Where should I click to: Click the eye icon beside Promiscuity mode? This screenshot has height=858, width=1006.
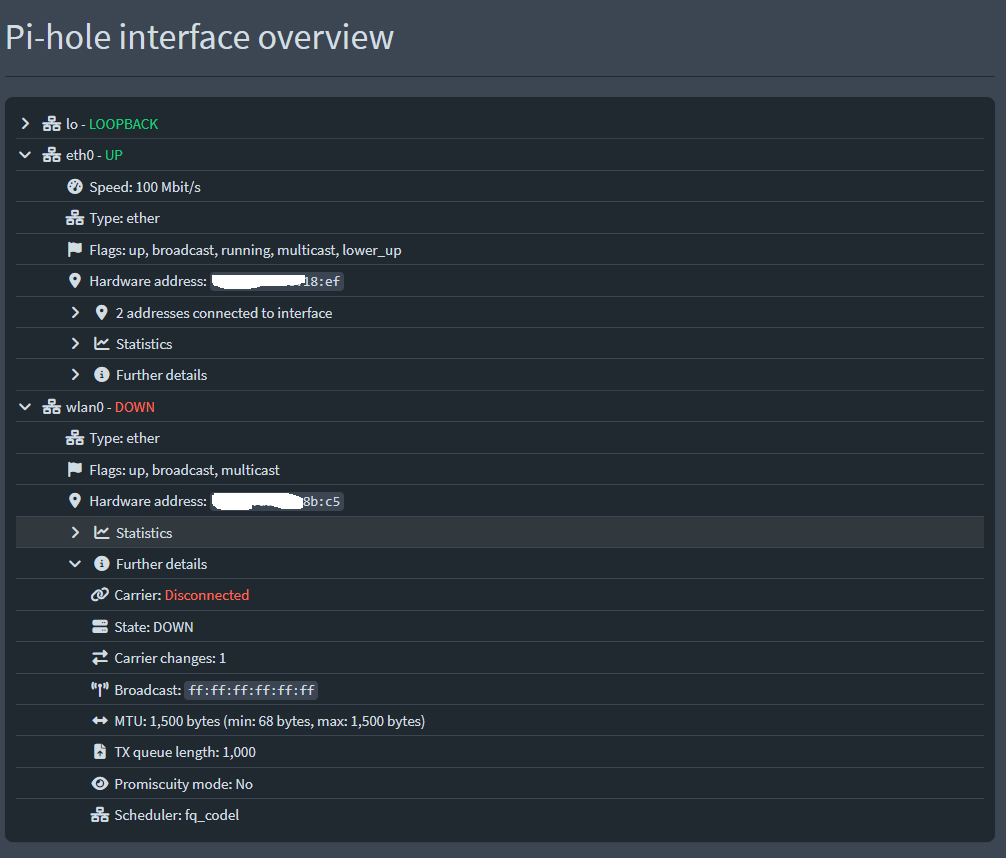tap(99, 784)
